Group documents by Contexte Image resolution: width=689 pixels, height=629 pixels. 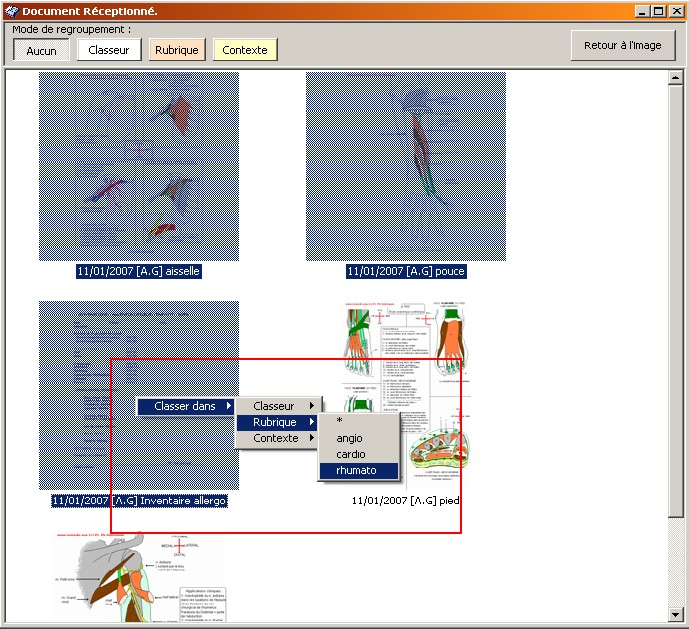(245, 50)
